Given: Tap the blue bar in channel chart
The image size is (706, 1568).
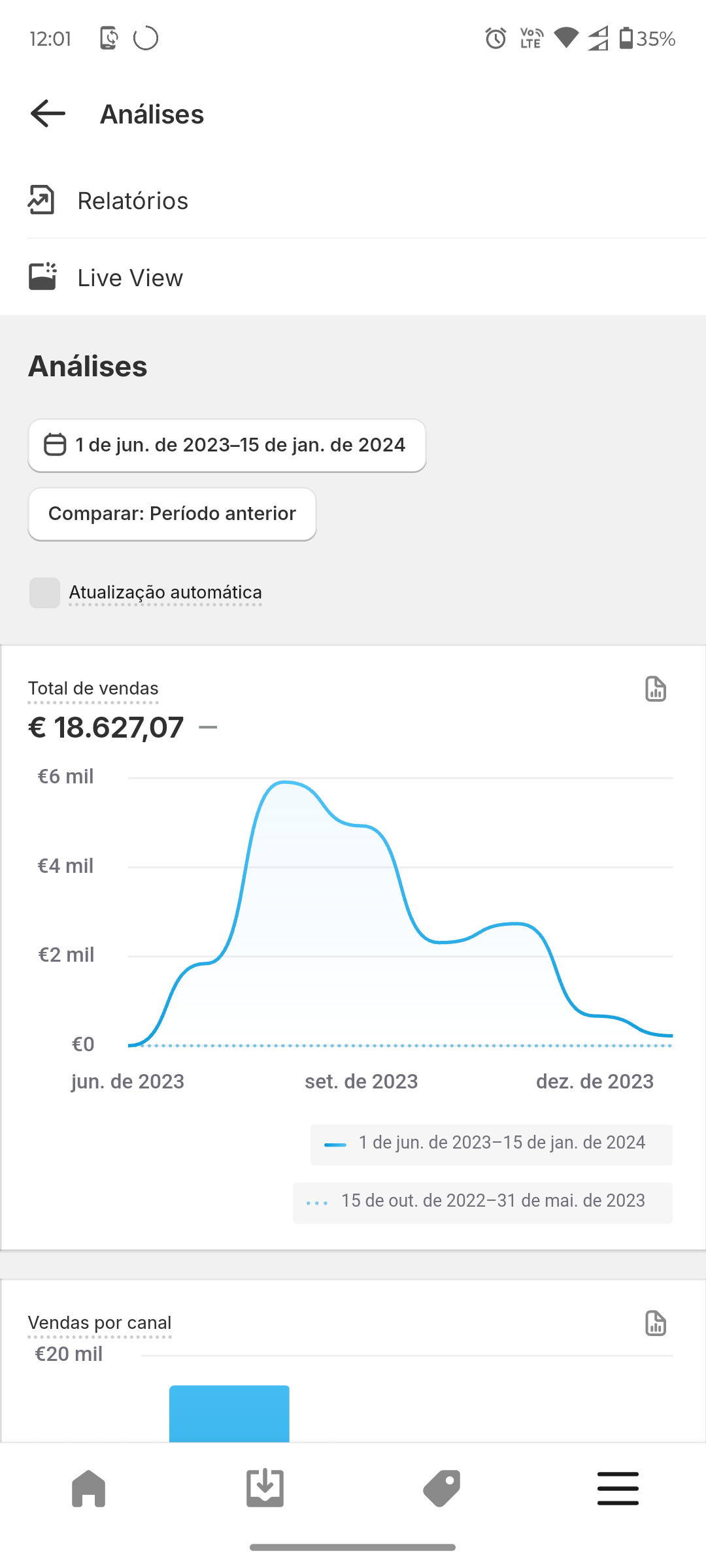Looking at the screenshot, I should pyautogui.click(x=229, y=1413).
